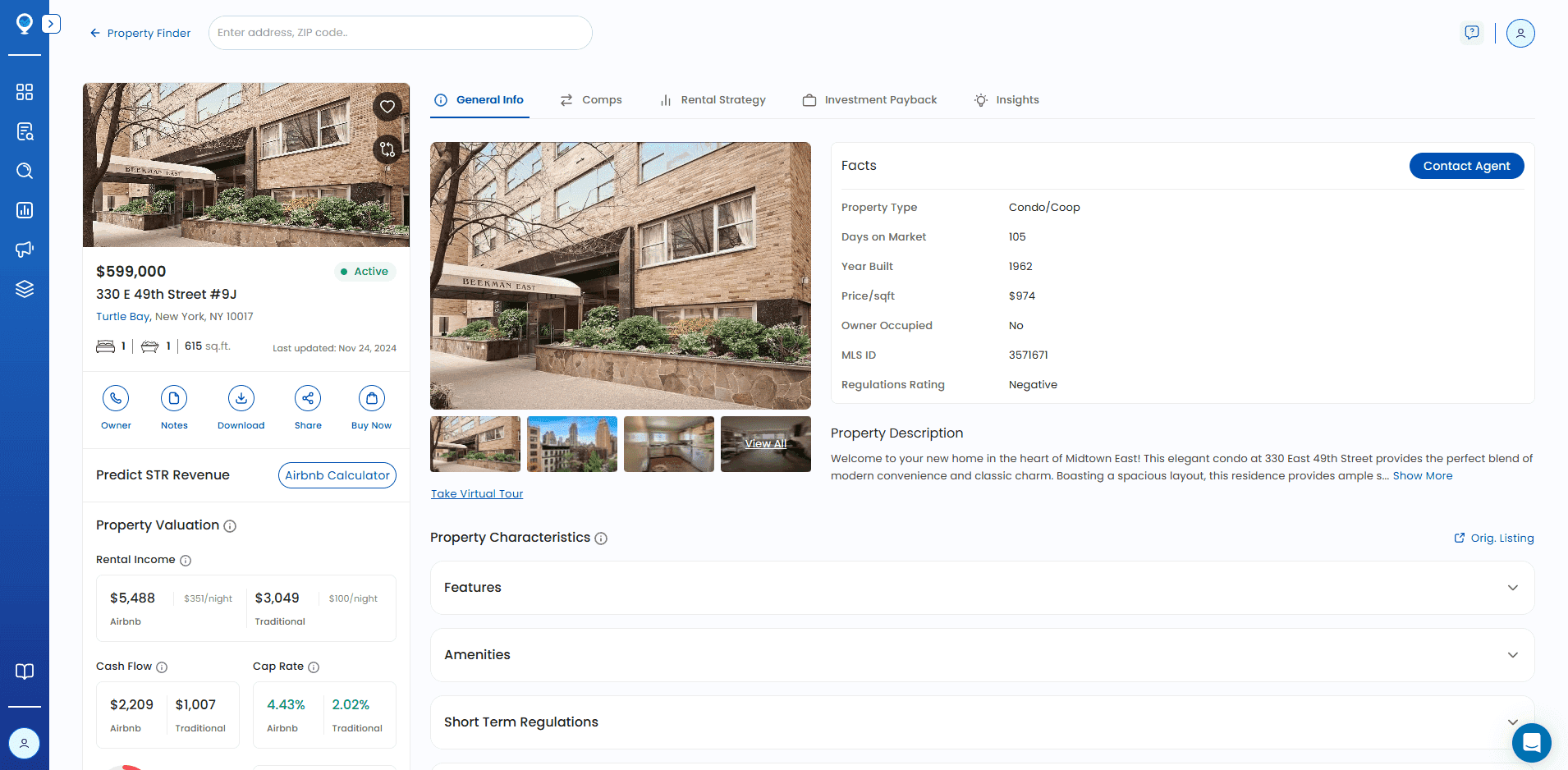Image resolution: width=1568 pixels, height=770 pixels.
Task: Favorite the property with heart icon
Action: pyautogui.click(x=387, y=107)
